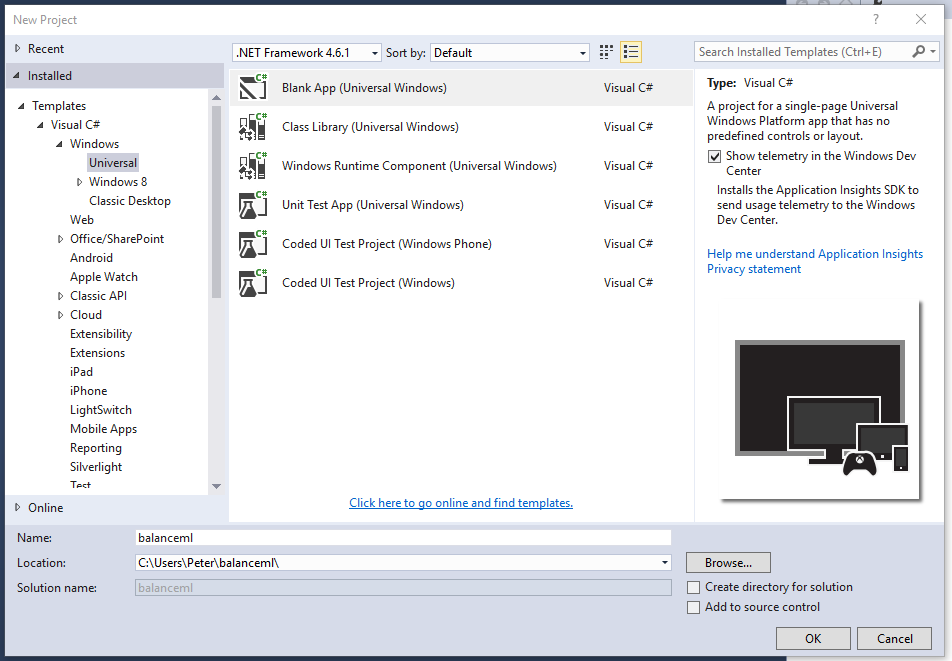Select Class Library (Universal Windows) text
Image resolution: width=952 pixels, height=661 pixels.
370,127
